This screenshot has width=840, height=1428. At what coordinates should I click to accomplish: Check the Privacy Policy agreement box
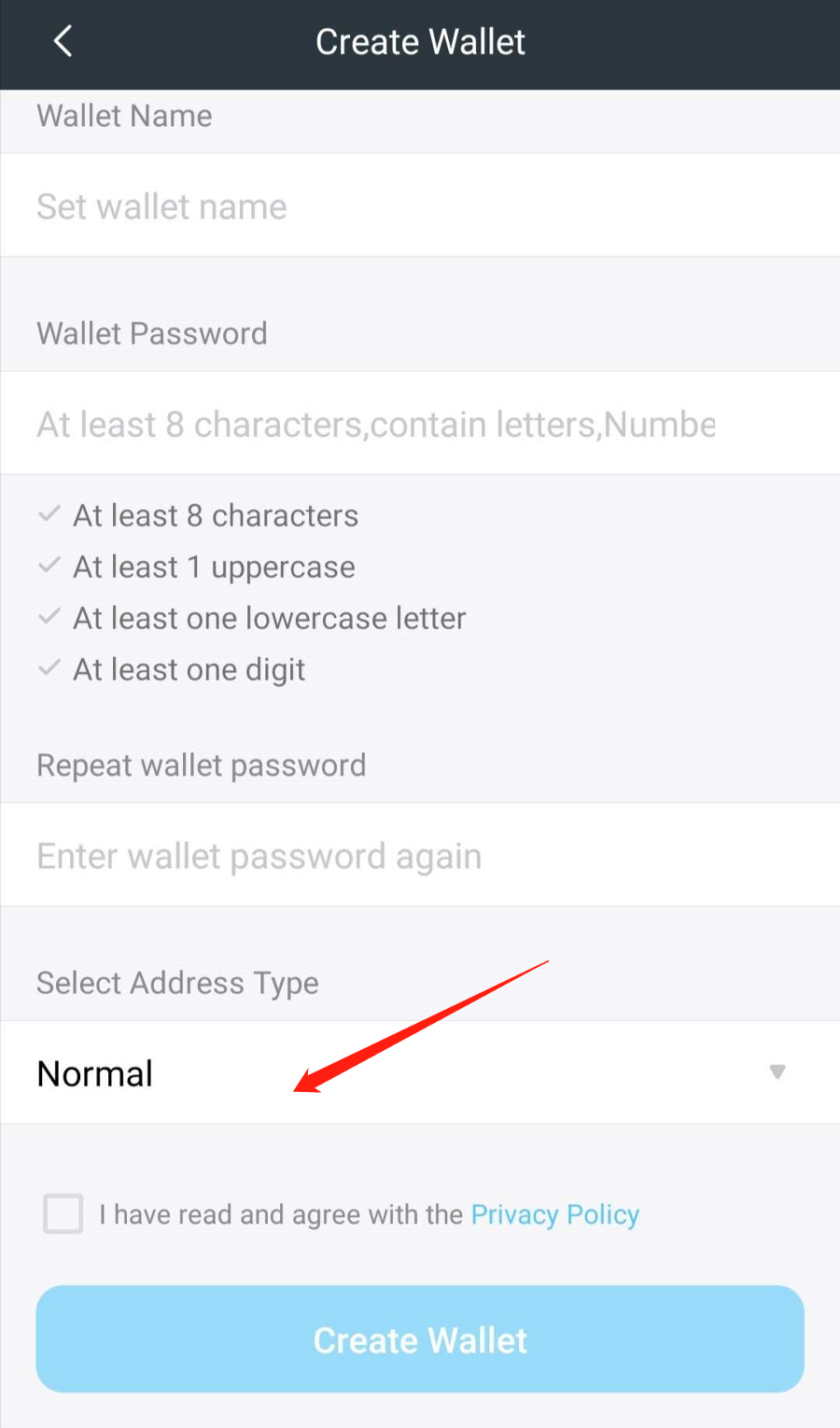pyautogui.click(x=63, y=1214)
